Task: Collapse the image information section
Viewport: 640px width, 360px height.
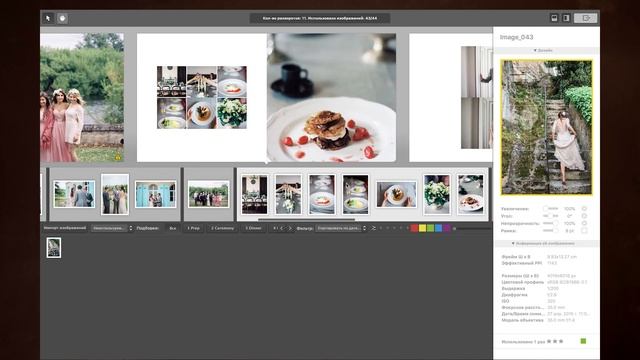Action: (x=546, y=243)
